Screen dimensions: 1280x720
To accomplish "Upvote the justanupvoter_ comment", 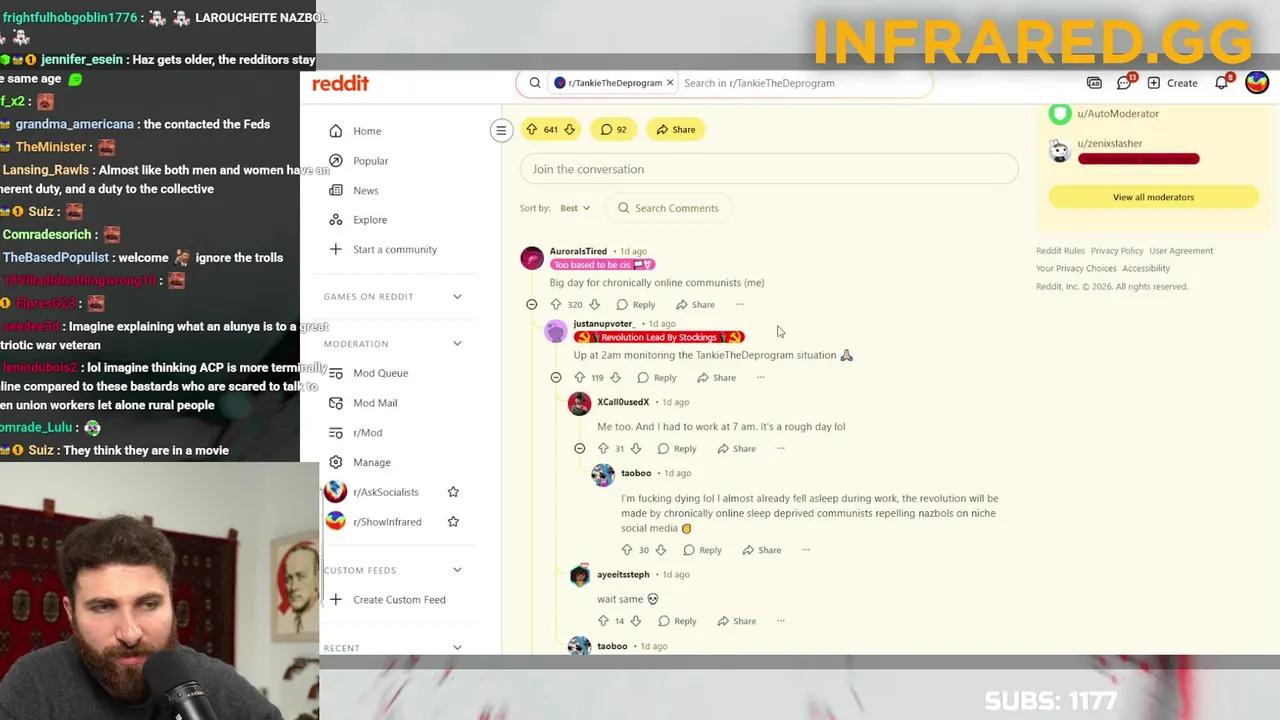I will 579,378.
